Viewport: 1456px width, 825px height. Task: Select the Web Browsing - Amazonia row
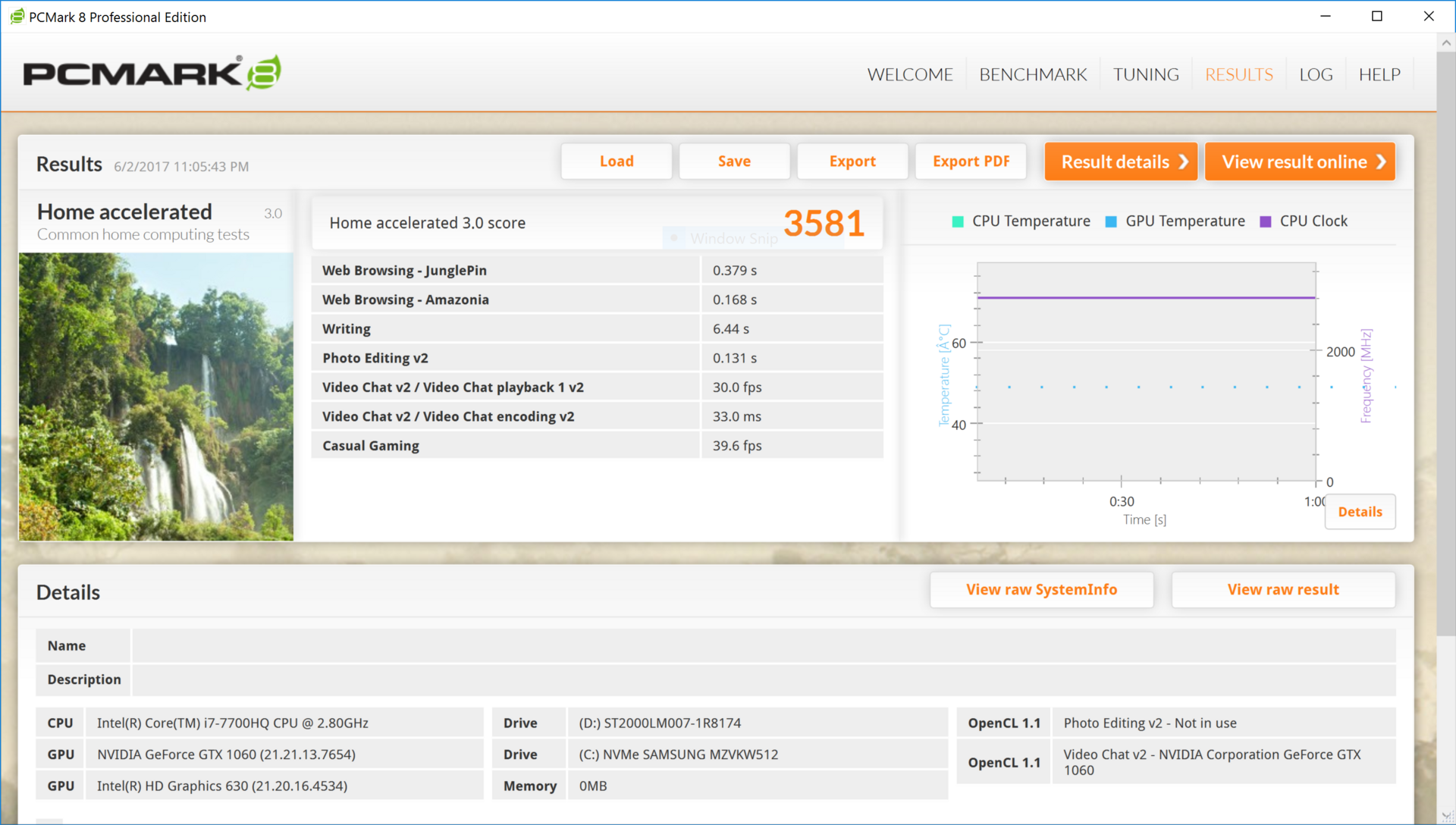[597, 300]
